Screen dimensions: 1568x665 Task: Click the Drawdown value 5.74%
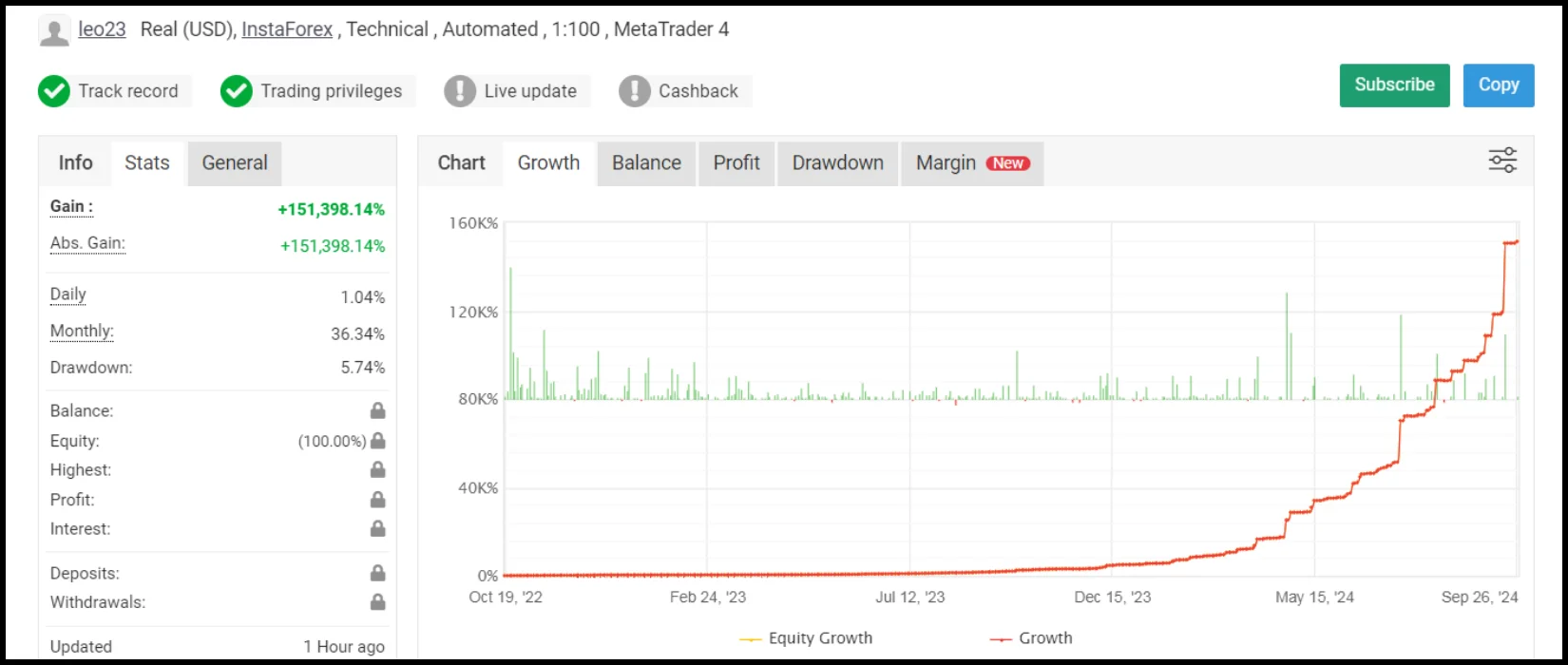click(363, 368)
